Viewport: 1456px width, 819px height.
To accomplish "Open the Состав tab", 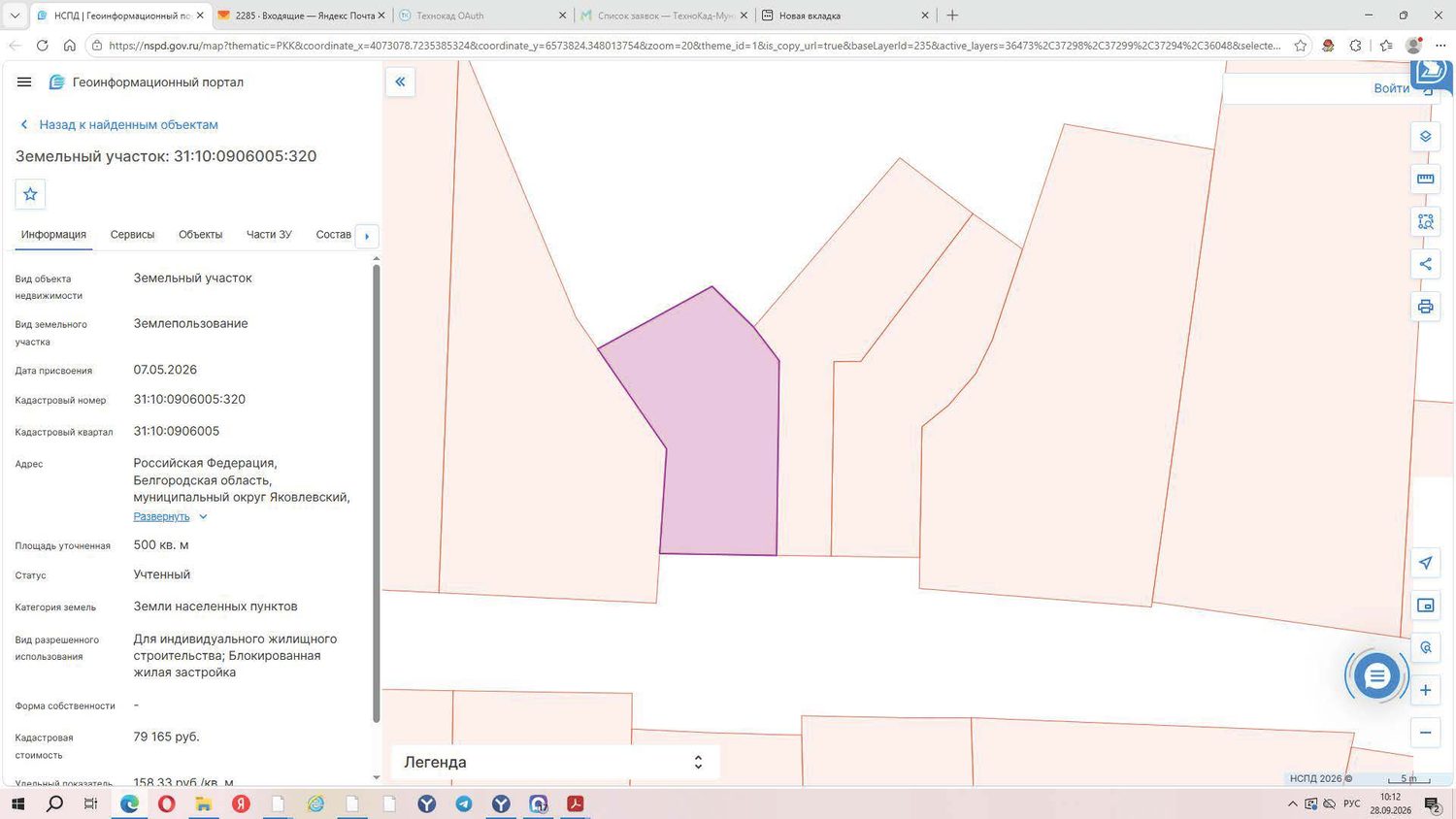I will point(333,235).
